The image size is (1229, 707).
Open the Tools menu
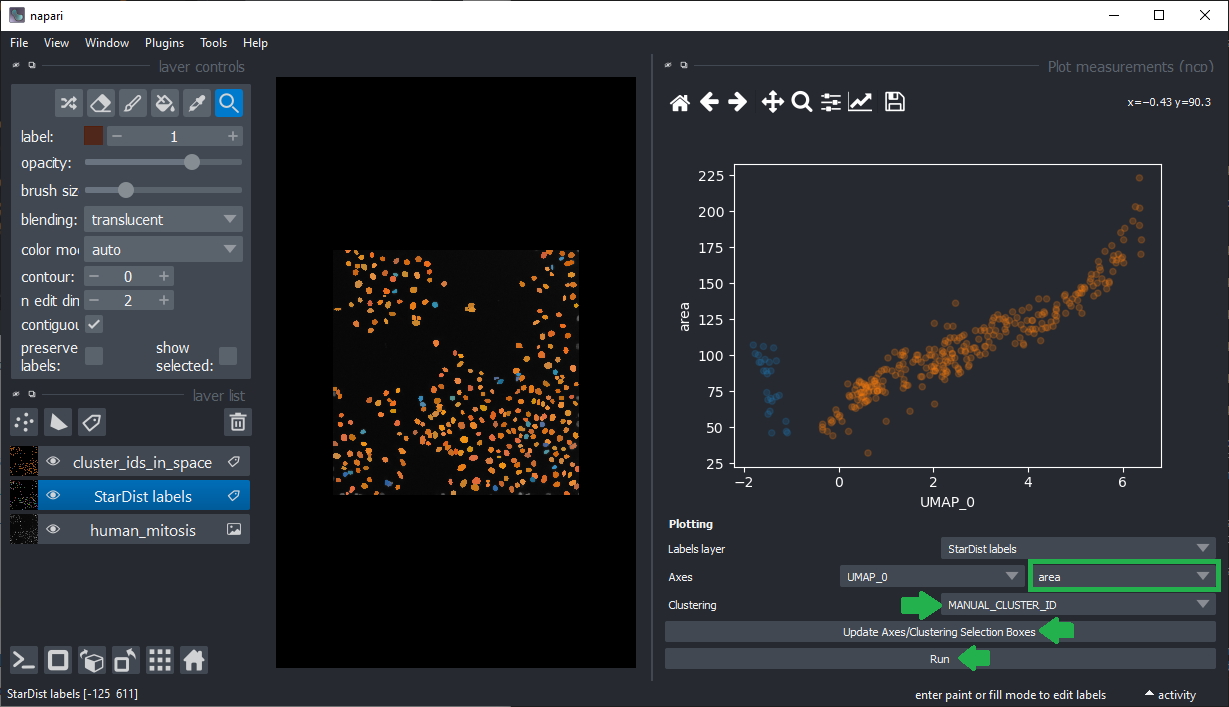pos(213,43)
